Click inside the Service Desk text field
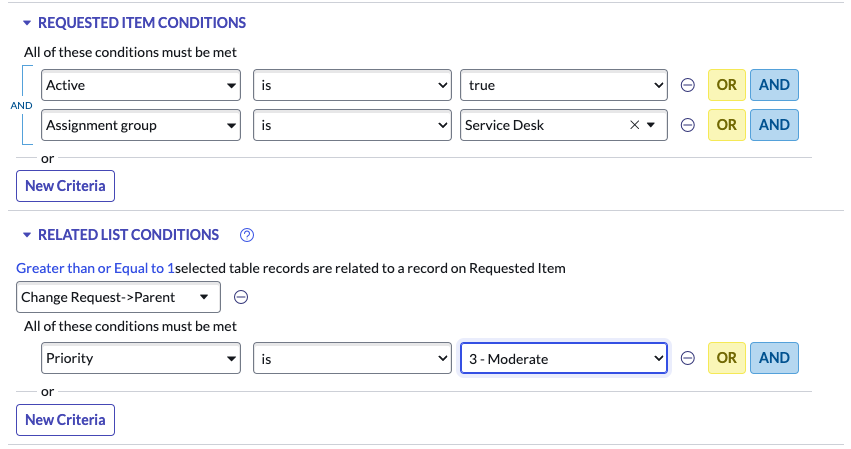Screen dimensions: 851x449 click(540, 125)
